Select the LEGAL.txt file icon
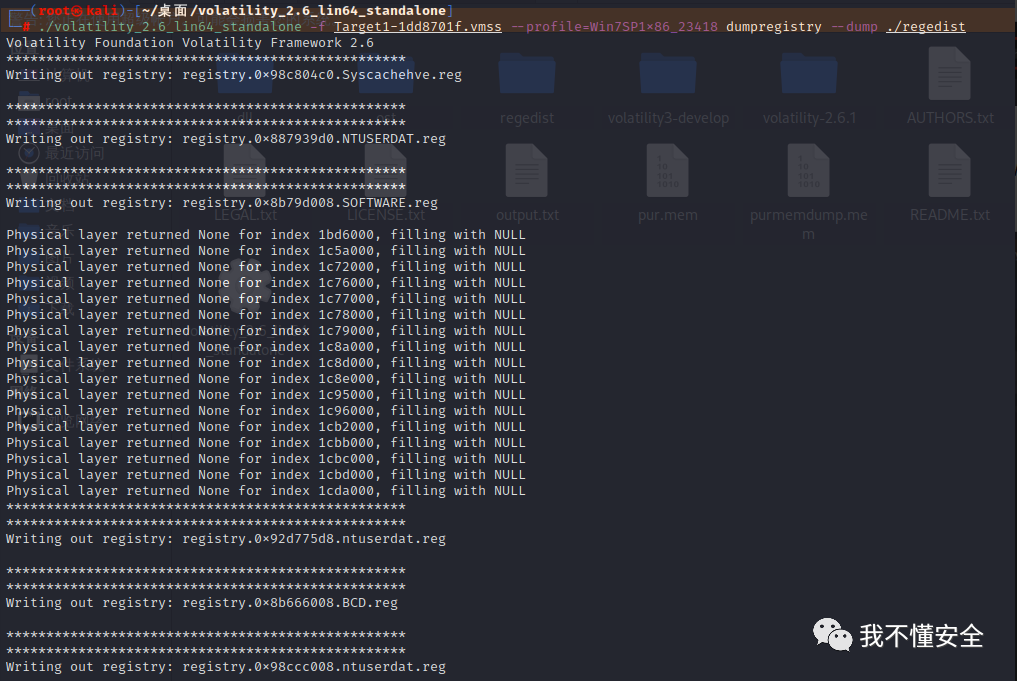The image size is (1017, 681). pyautogui.click(x=245, y=171)
